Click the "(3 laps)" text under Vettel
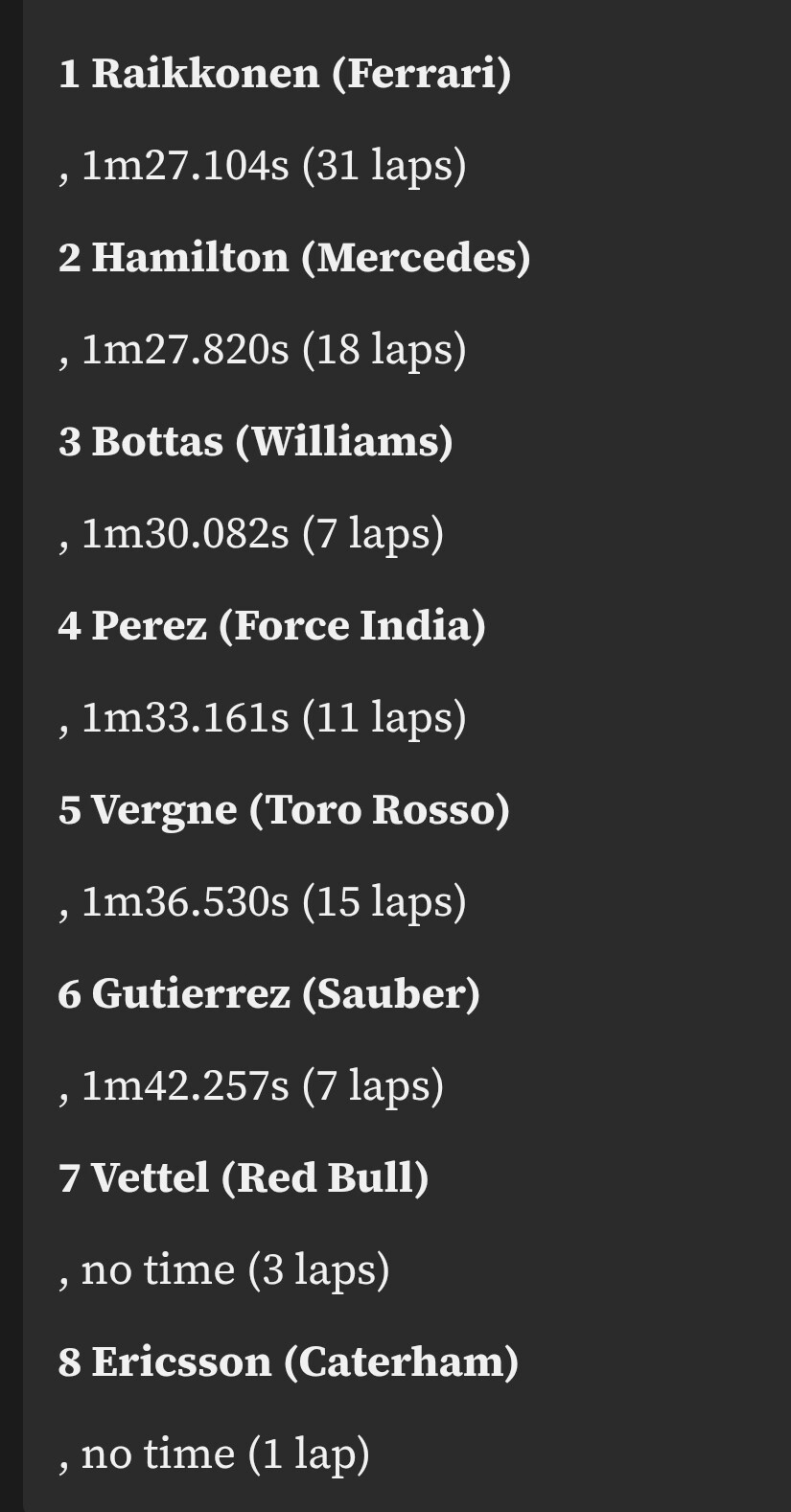 click(318, 1270)
